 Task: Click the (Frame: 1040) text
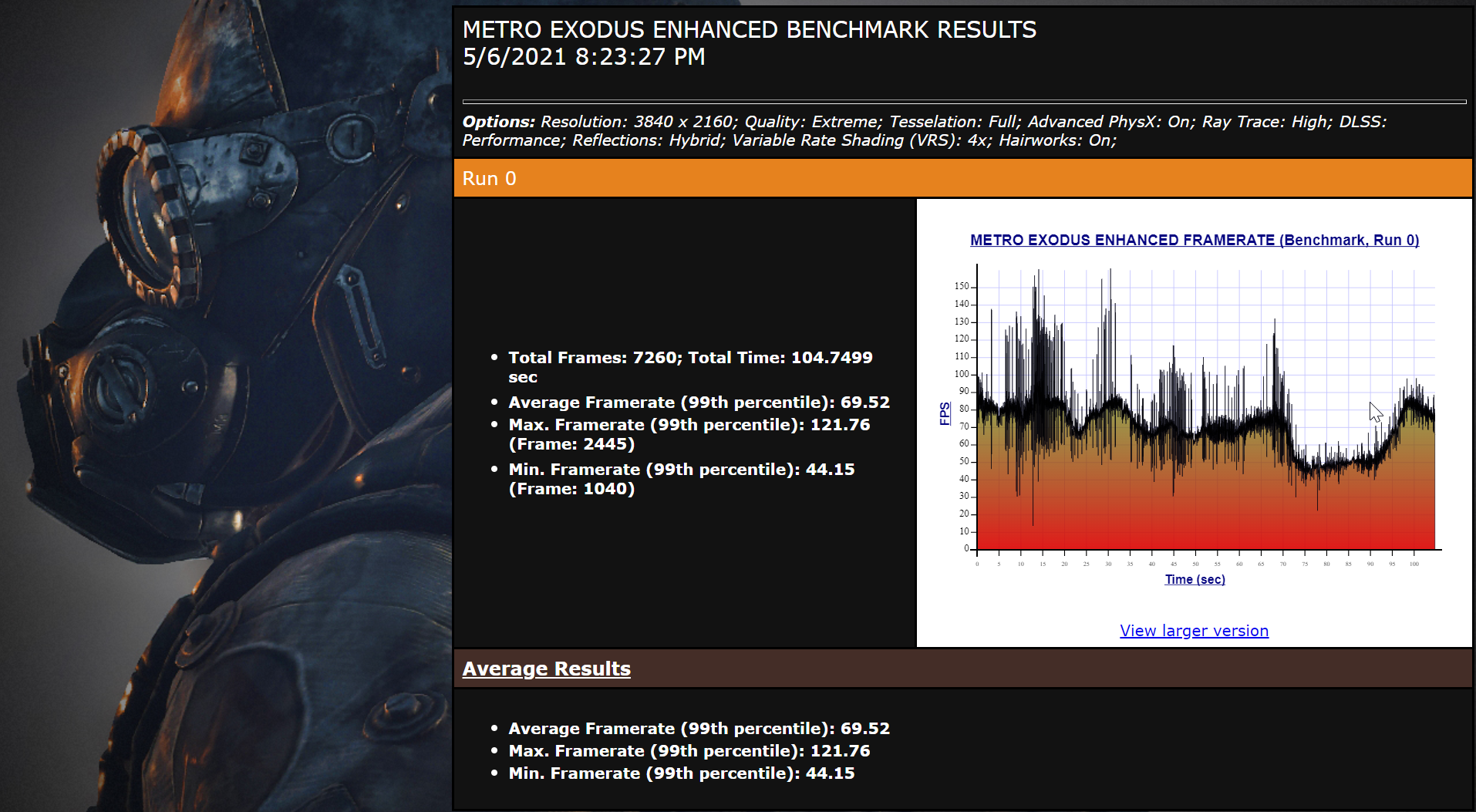[571, 489]
